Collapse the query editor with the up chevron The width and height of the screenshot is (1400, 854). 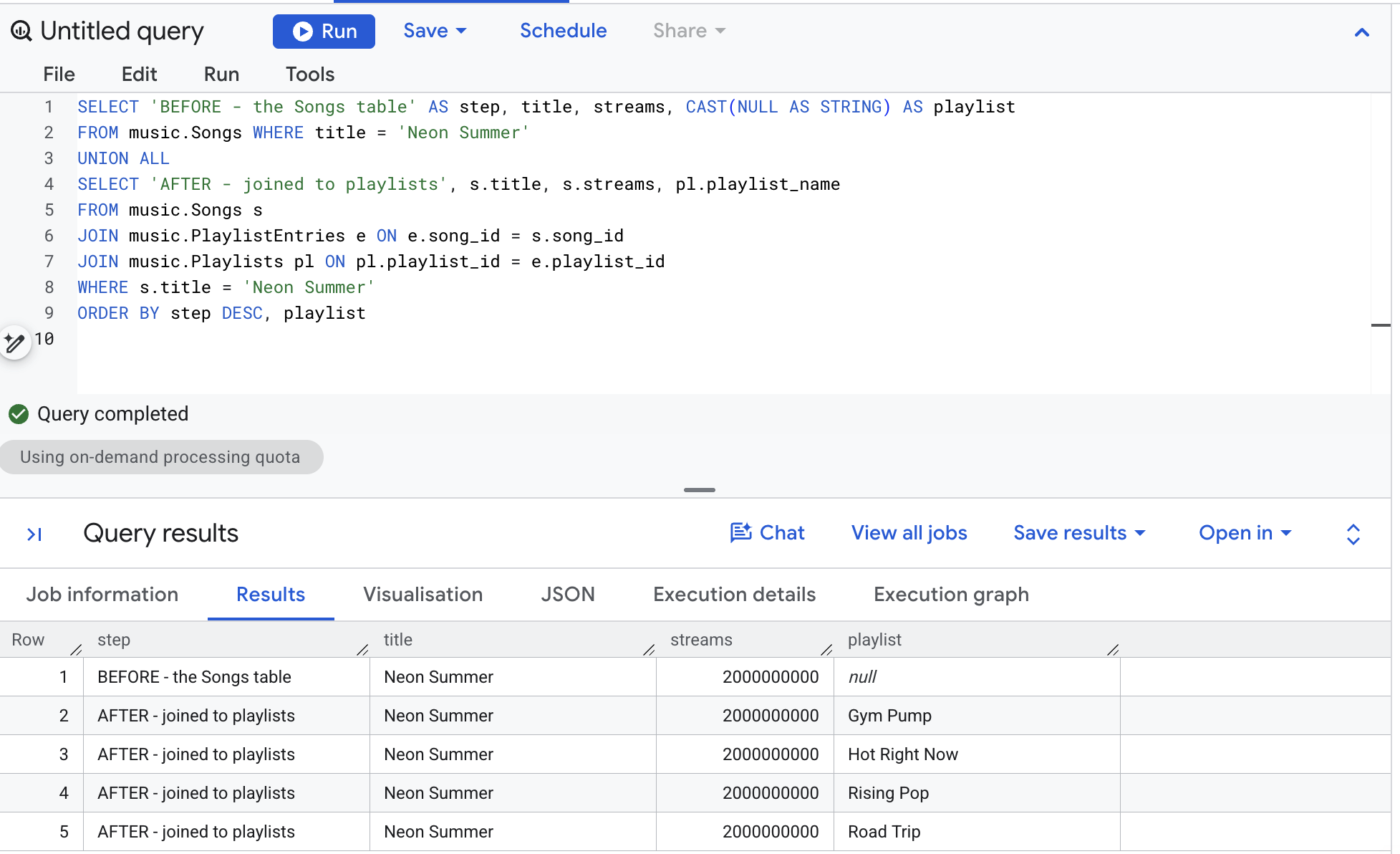click(x=1362, y=32)
